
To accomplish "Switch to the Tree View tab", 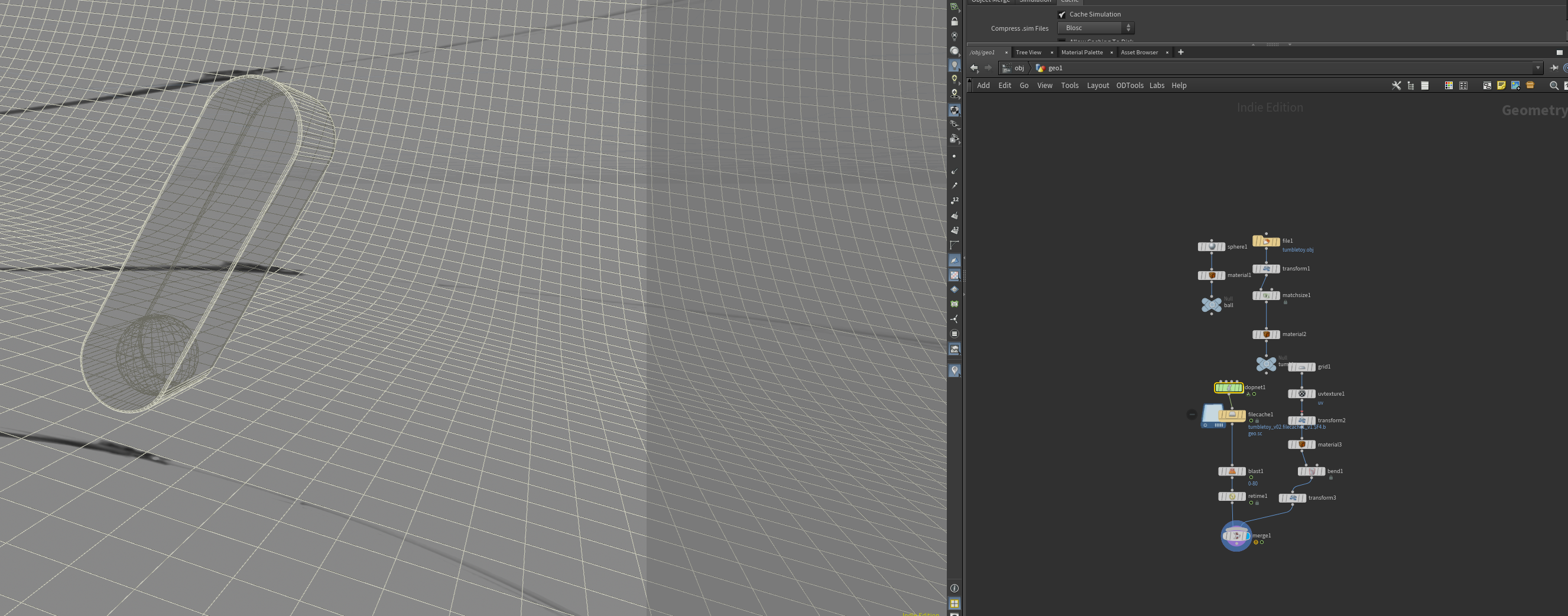I will click(x=1029, y=53).
